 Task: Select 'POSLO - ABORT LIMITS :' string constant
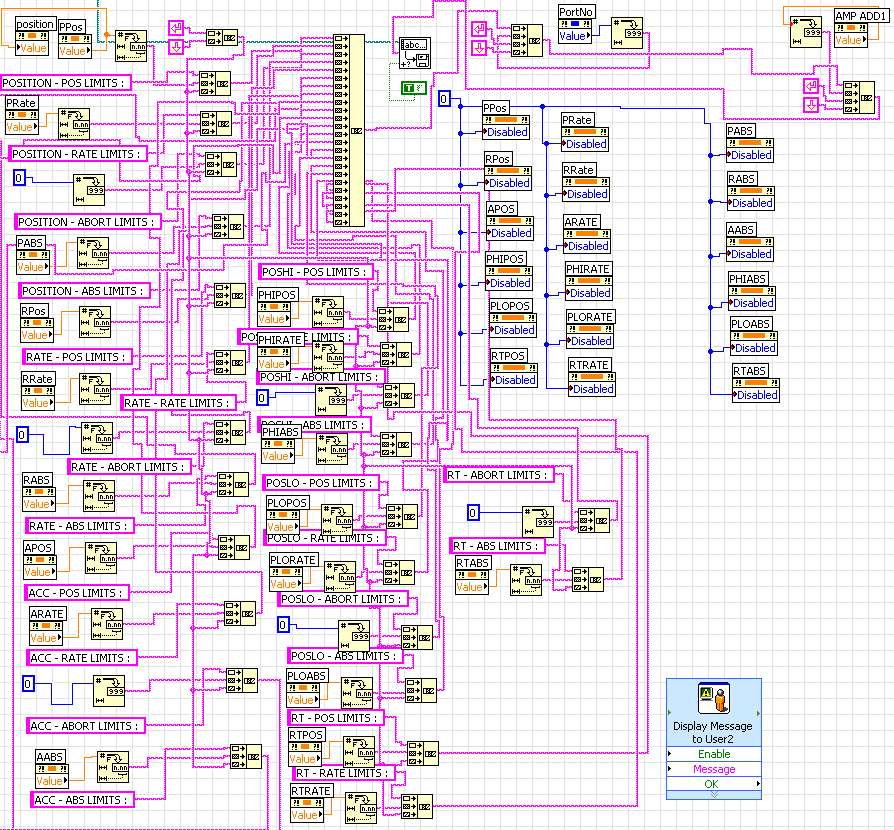(343, 599)
